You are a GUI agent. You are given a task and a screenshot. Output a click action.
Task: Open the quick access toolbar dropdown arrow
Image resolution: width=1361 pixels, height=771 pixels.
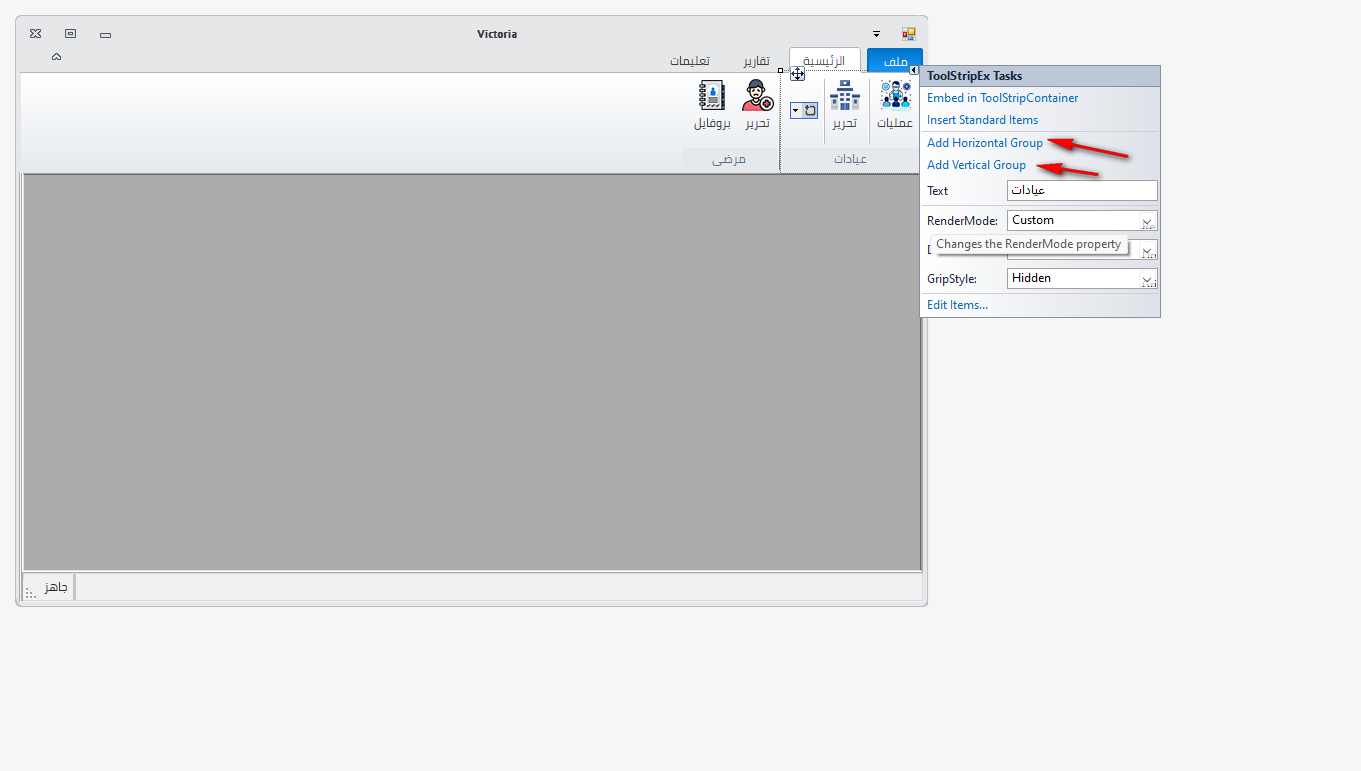(877, 34)
